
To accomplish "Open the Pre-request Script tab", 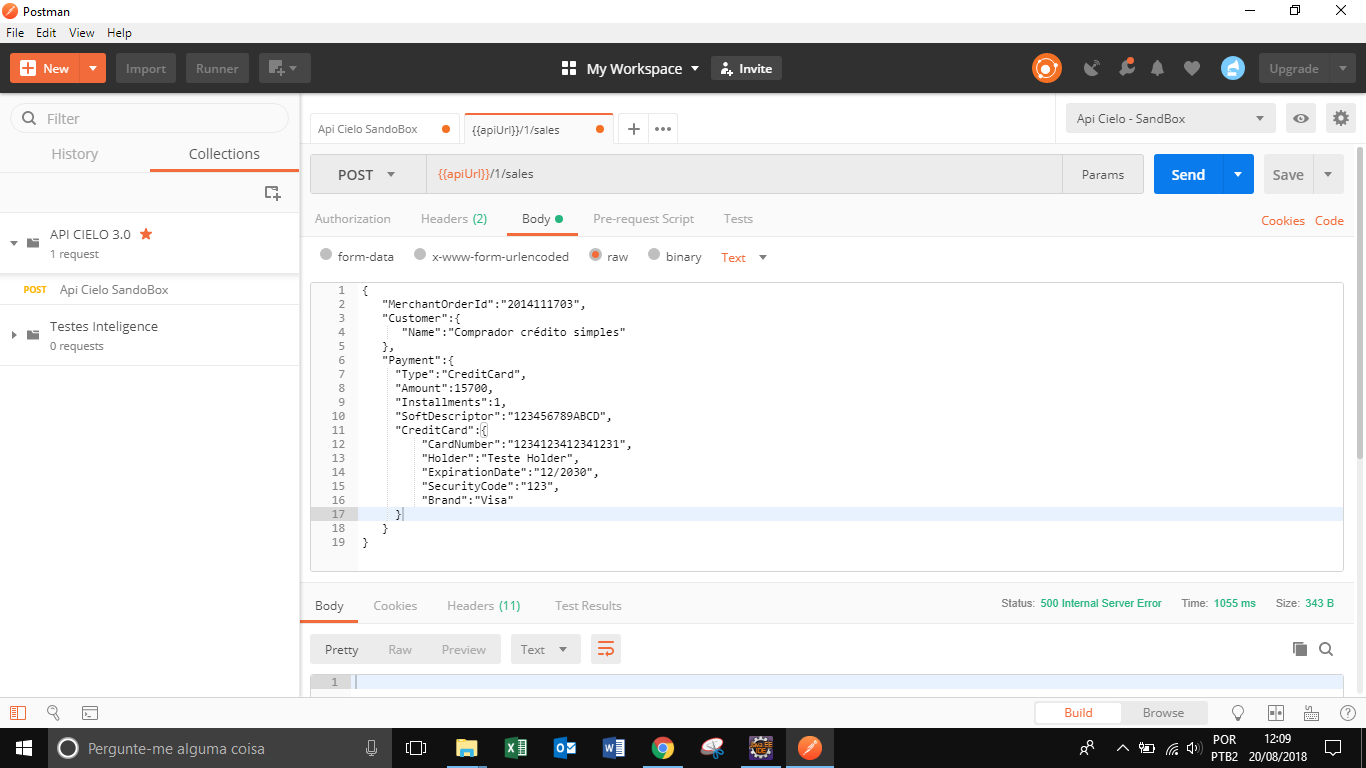I will tap(644, 218).
